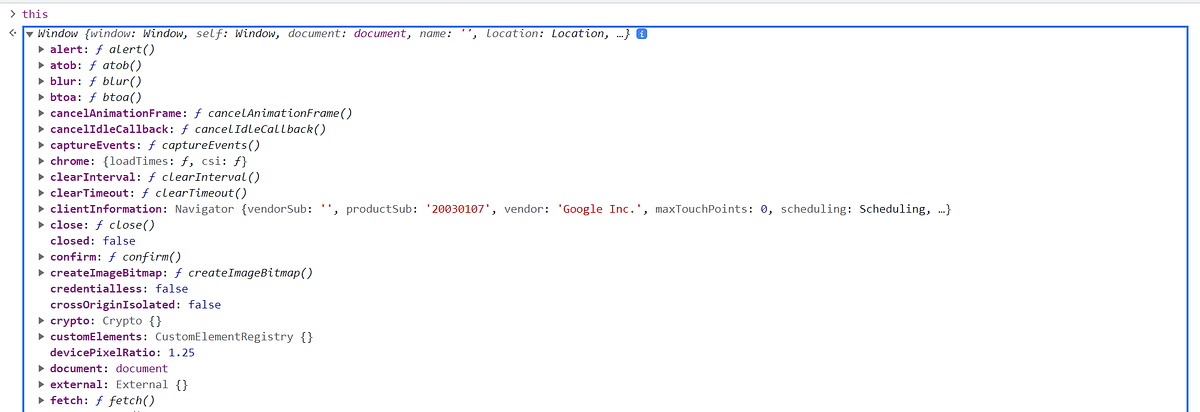Expand the cancelAnimationFrame entry
1200x412 pixels.
coord(41,113)
